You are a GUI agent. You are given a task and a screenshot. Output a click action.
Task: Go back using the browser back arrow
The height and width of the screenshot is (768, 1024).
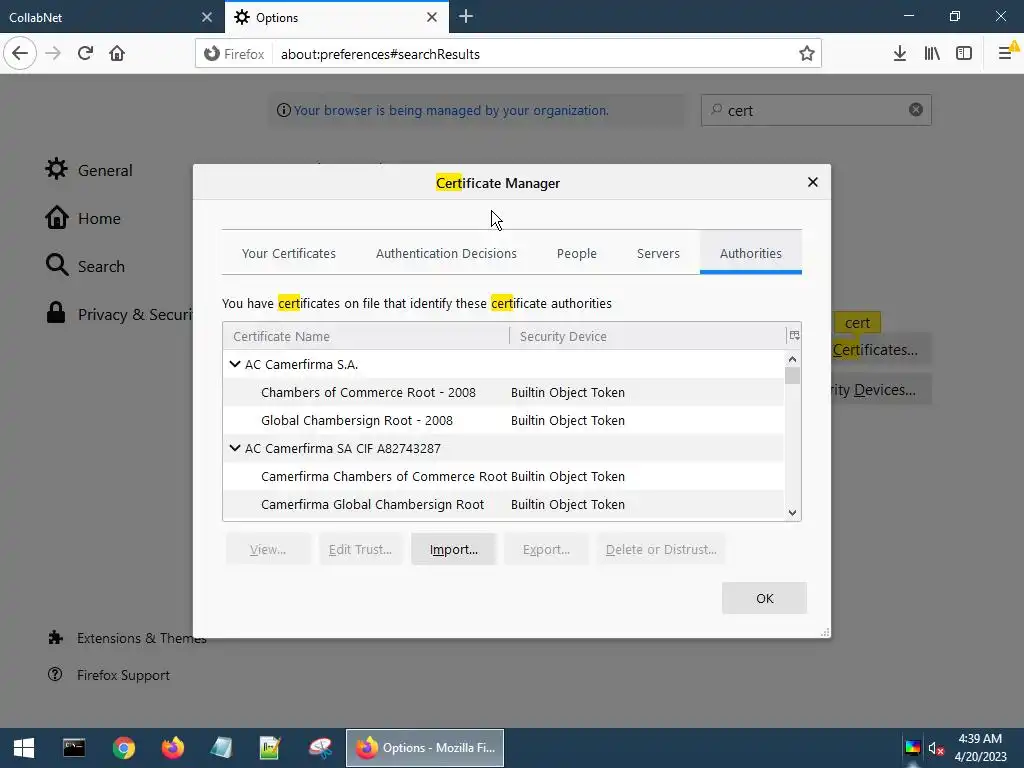[20, 54]
